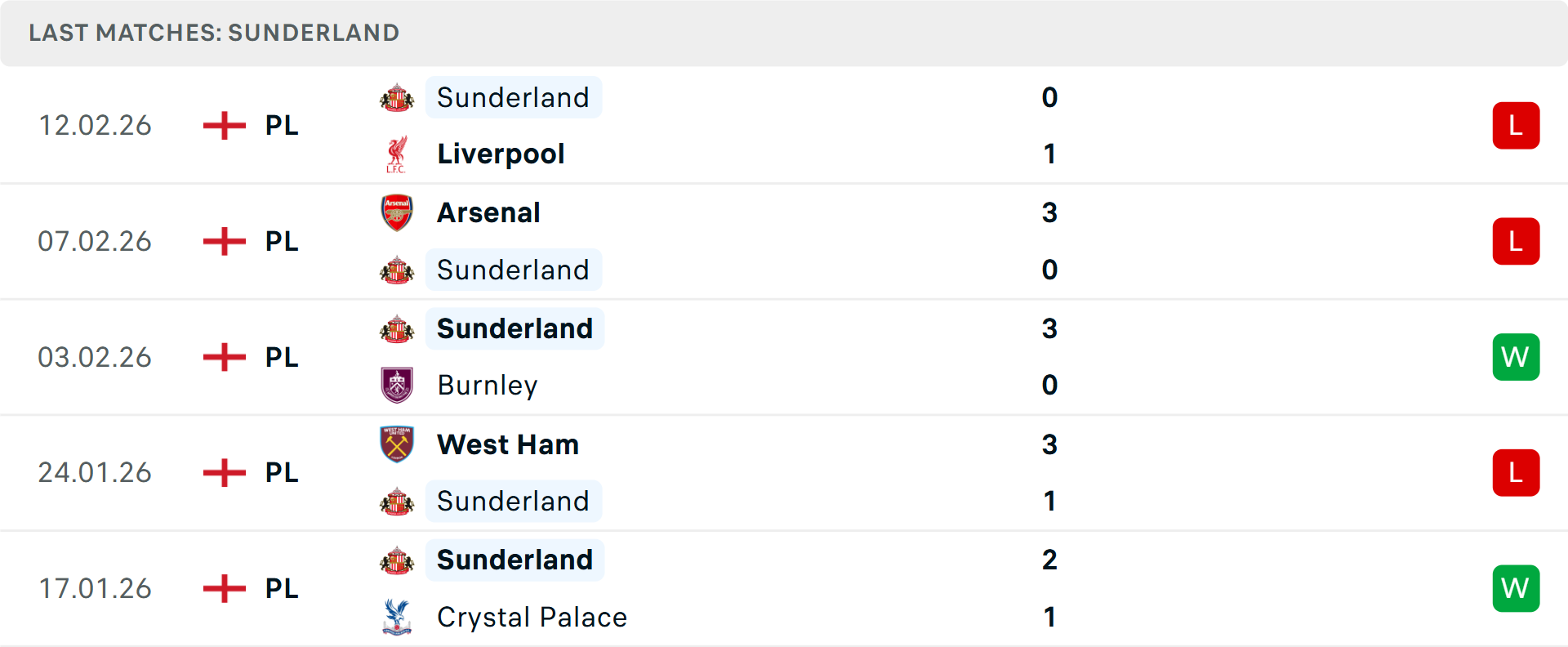Select the Crystal Palace eagle badge
The height and width of the screenshot is (647, 1568).
[x=397, y=618]
